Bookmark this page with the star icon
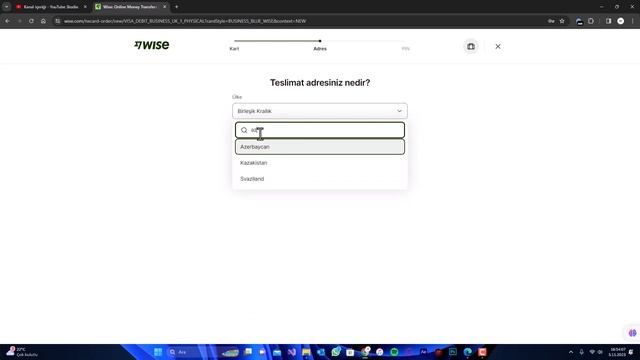640x360 pixels. pos(562,21)
